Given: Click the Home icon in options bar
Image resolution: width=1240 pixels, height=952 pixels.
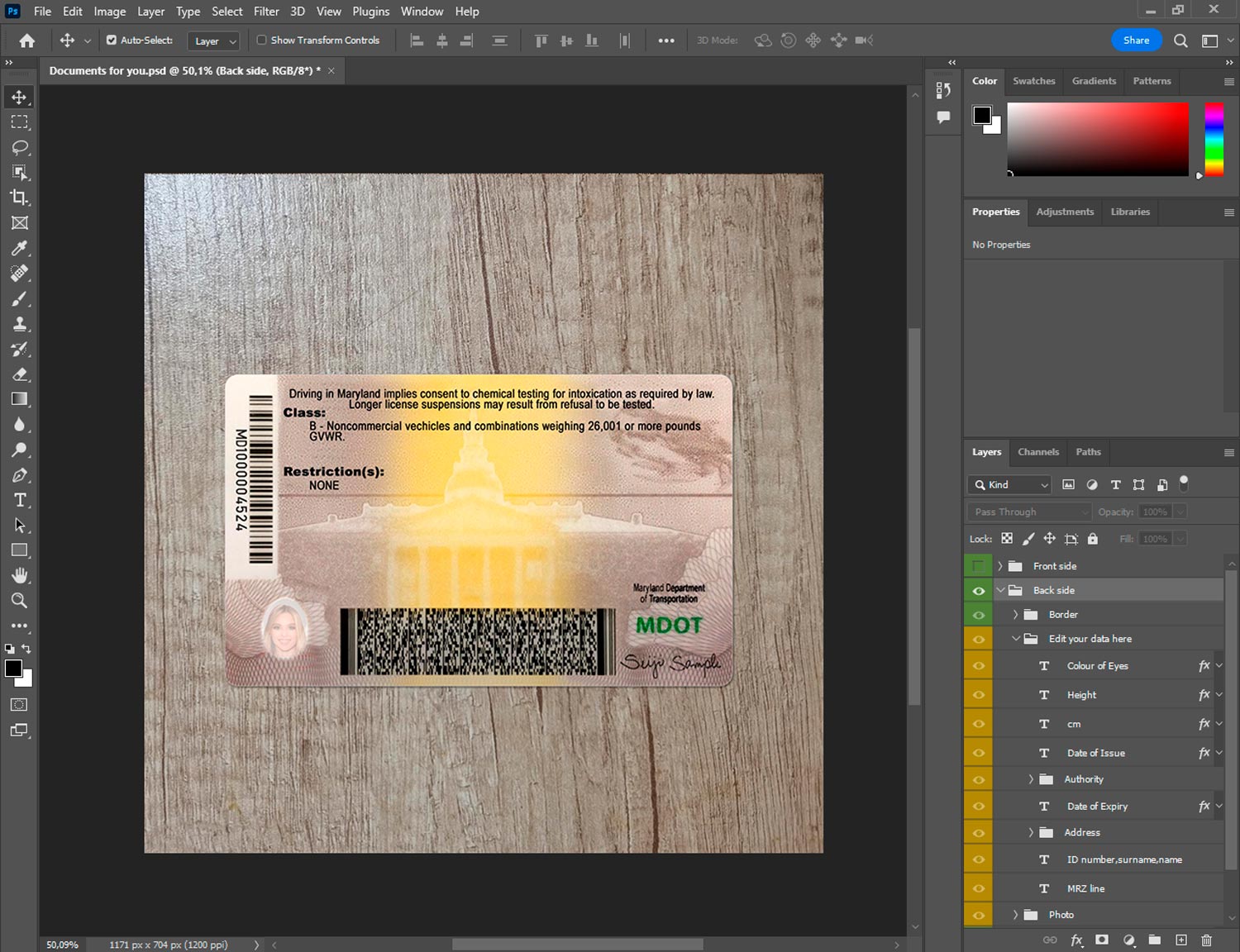Looking at the screenshot, I should point(27,40).
